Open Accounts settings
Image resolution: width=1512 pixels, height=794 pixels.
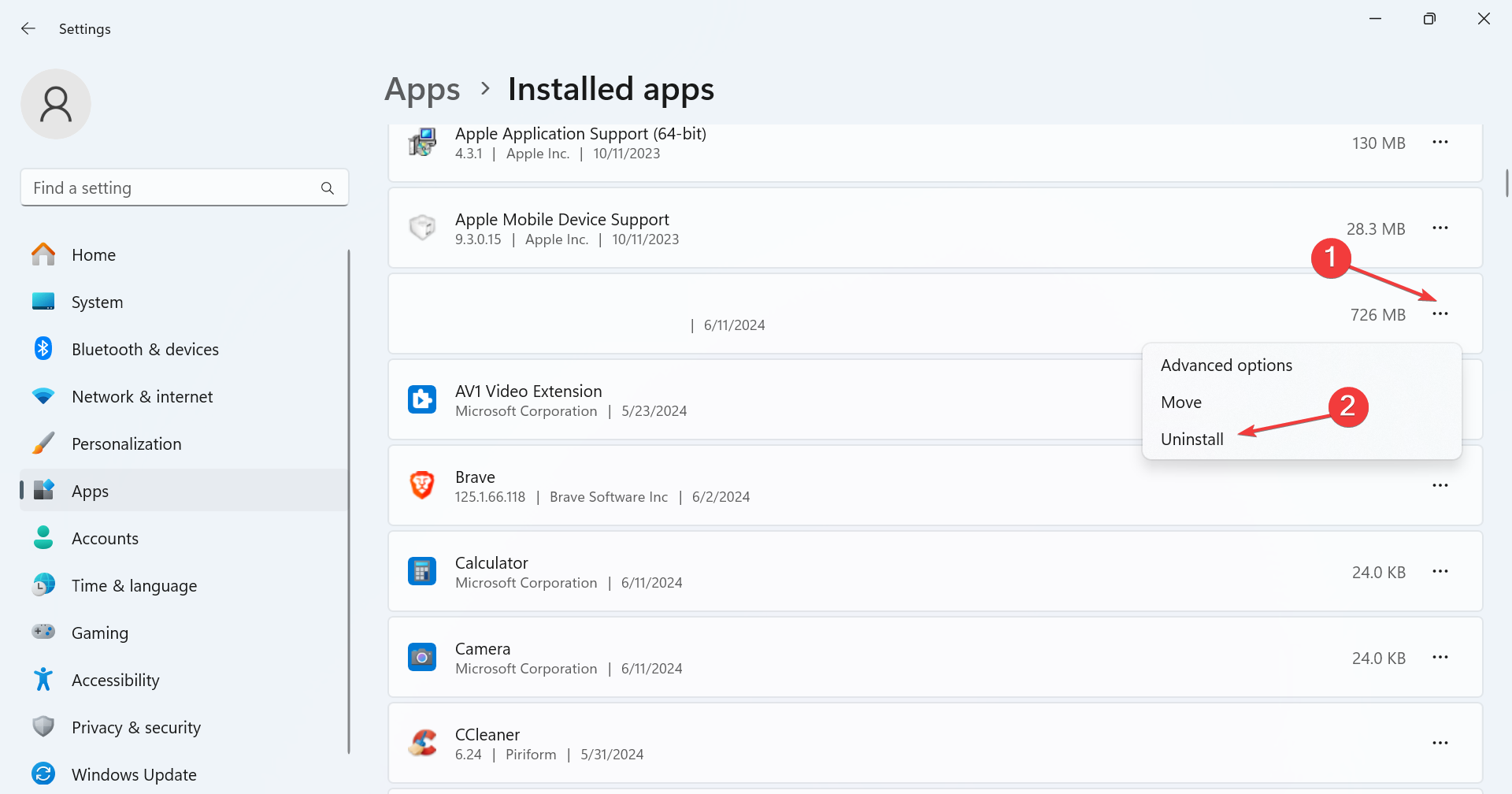184,538
